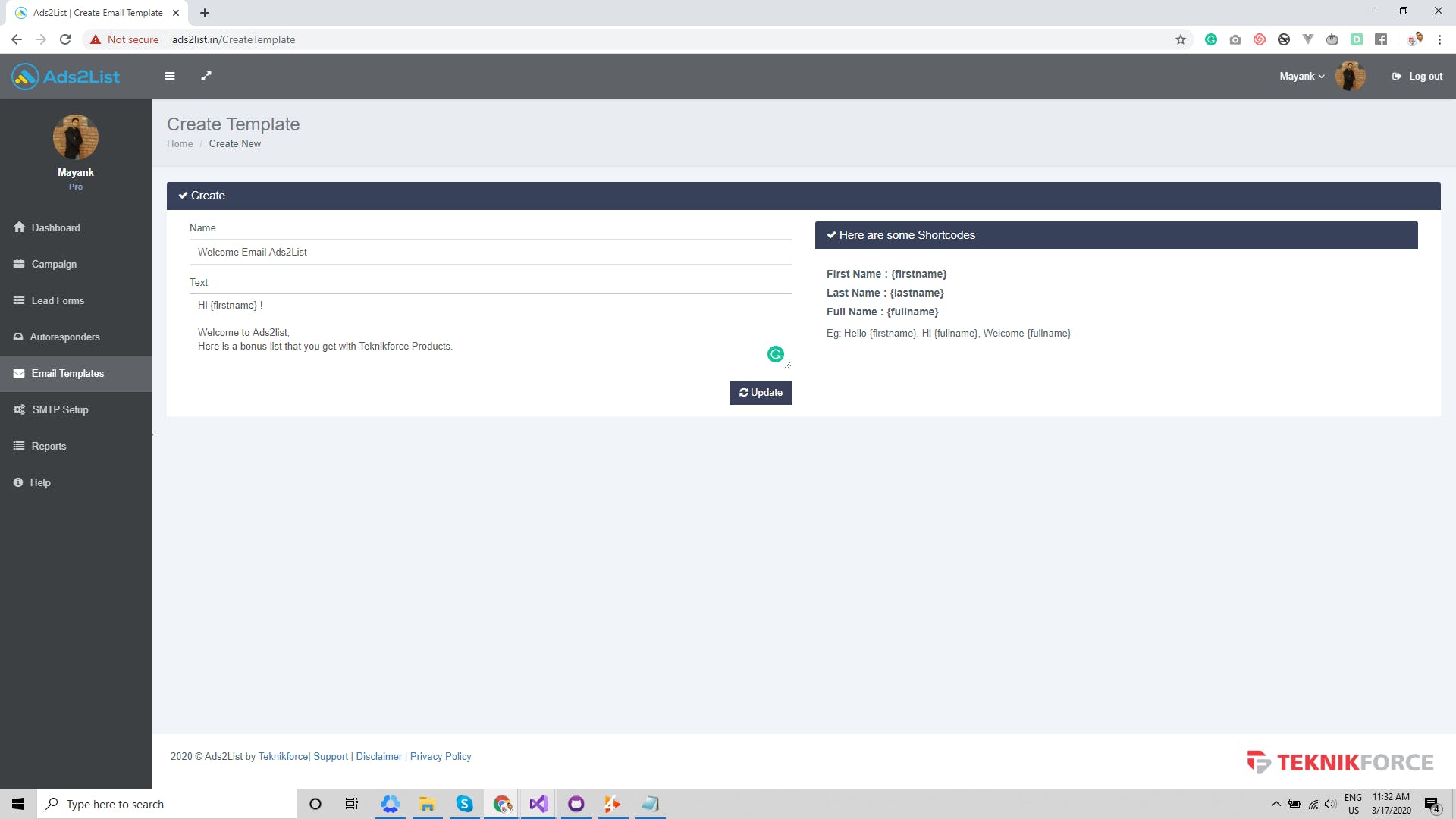The image size is (1456, 819).
Task: Toggle the hamburger sidebar menu icon
Action: pyautogui.click(x=170, y=76)
